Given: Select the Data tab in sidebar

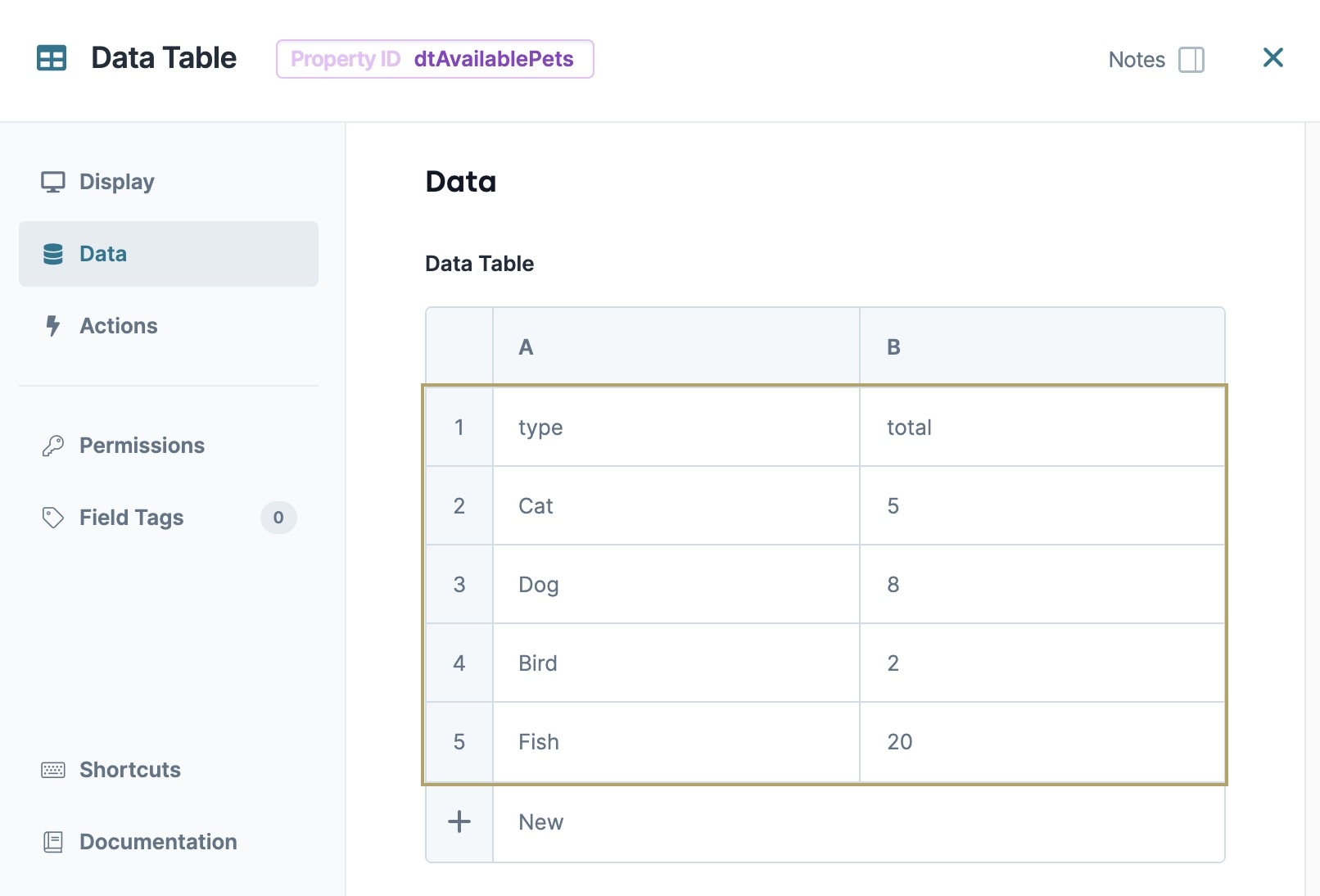Looking at the screenshot, I should point(169,254).
